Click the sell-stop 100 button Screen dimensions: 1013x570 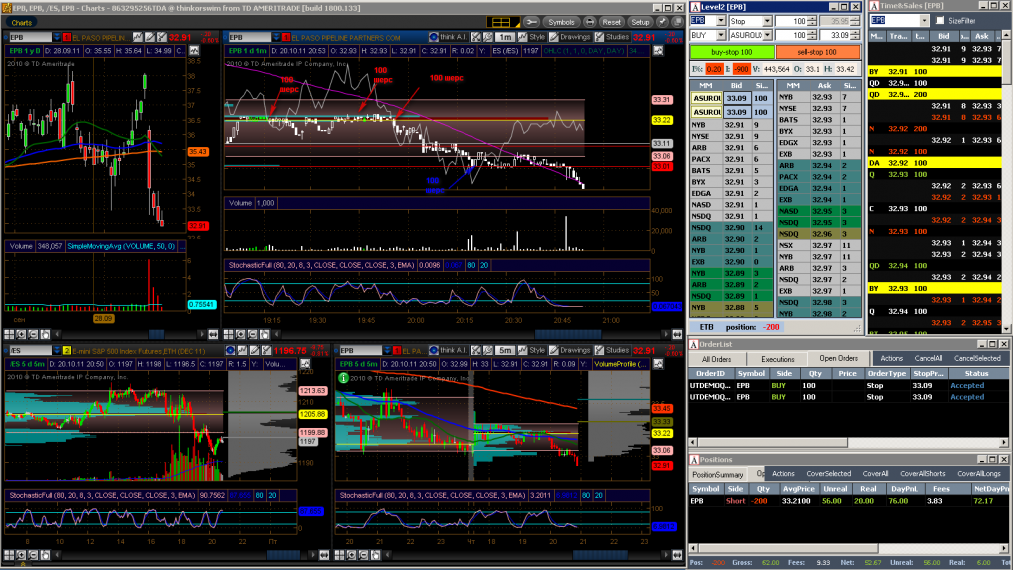(817, 52)
